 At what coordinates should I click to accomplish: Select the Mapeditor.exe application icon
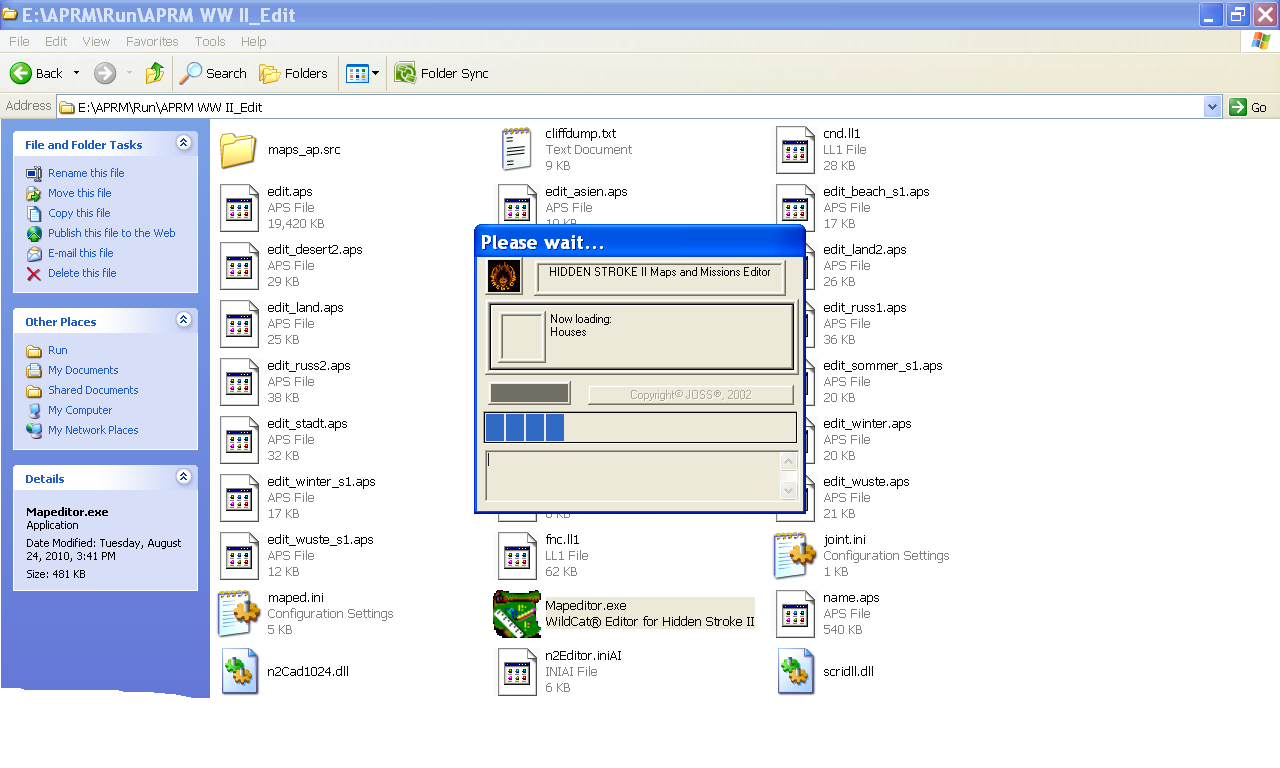coord(517,614)
